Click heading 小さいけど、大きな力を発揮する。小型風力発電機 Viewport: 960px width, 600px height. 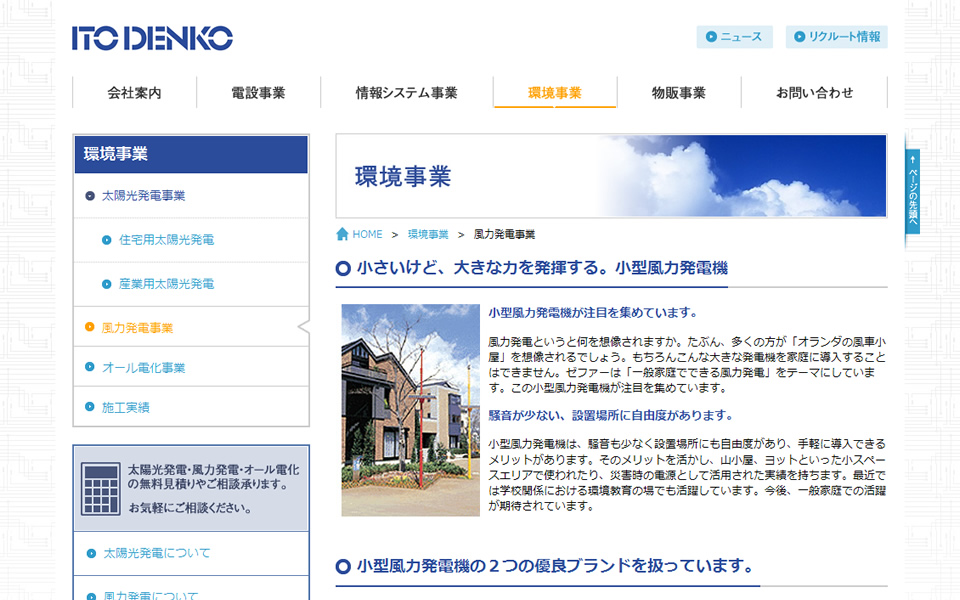542,268
